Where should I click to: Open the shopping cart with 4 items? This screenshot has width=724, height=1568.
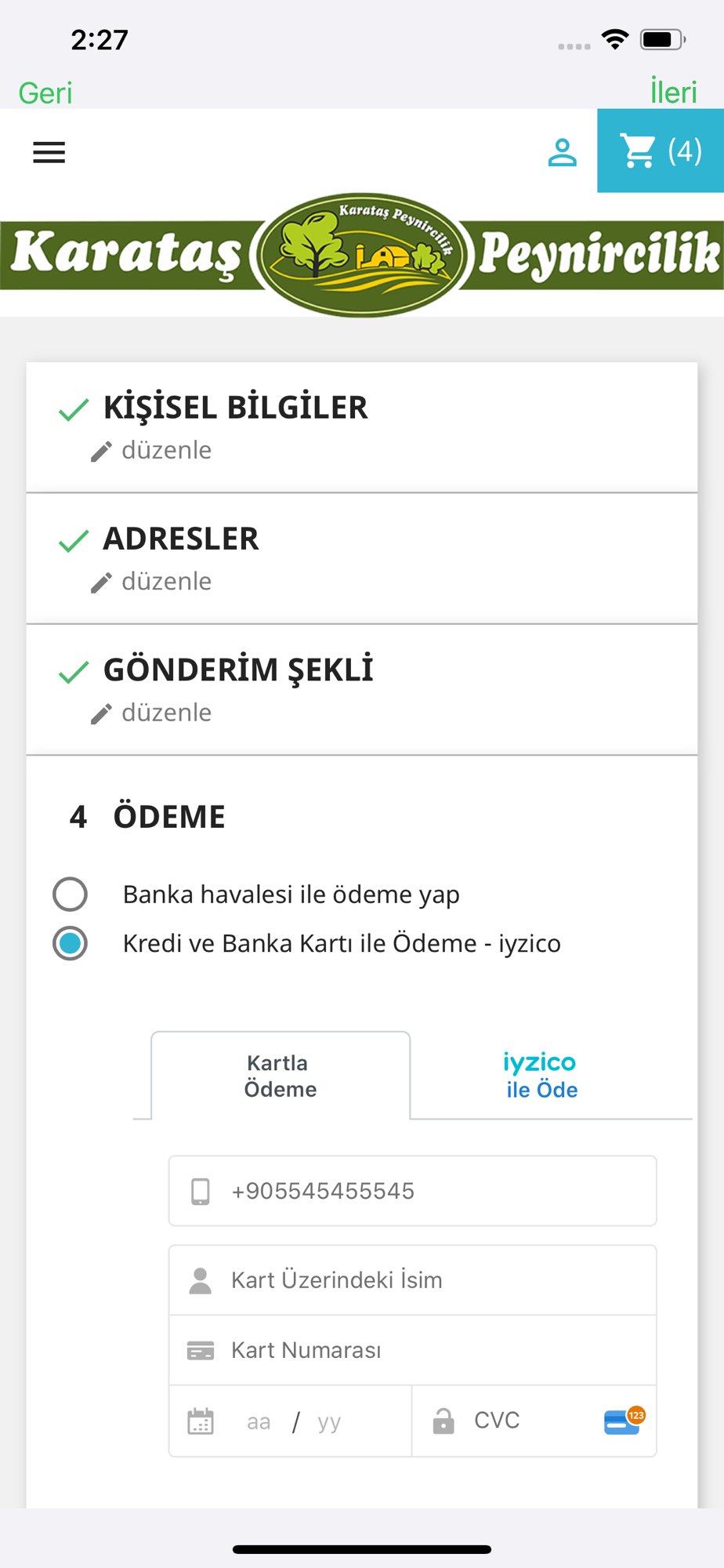click(661, 151)
